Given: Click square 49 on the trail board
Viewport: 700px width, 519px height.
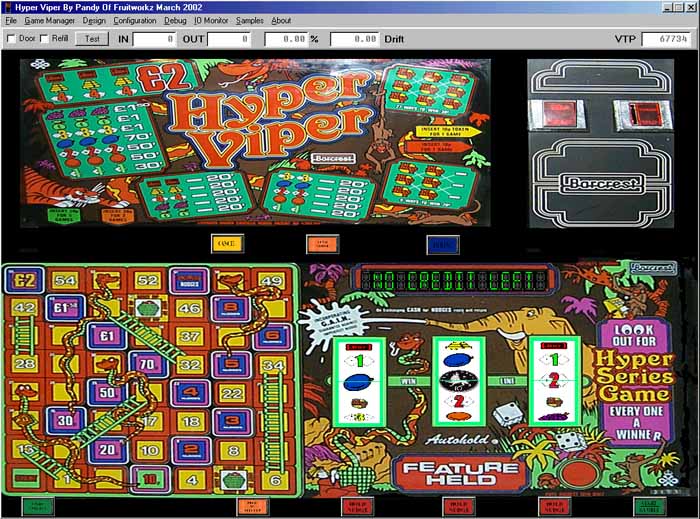Looking at the screenshot, I should pos(271,281).
